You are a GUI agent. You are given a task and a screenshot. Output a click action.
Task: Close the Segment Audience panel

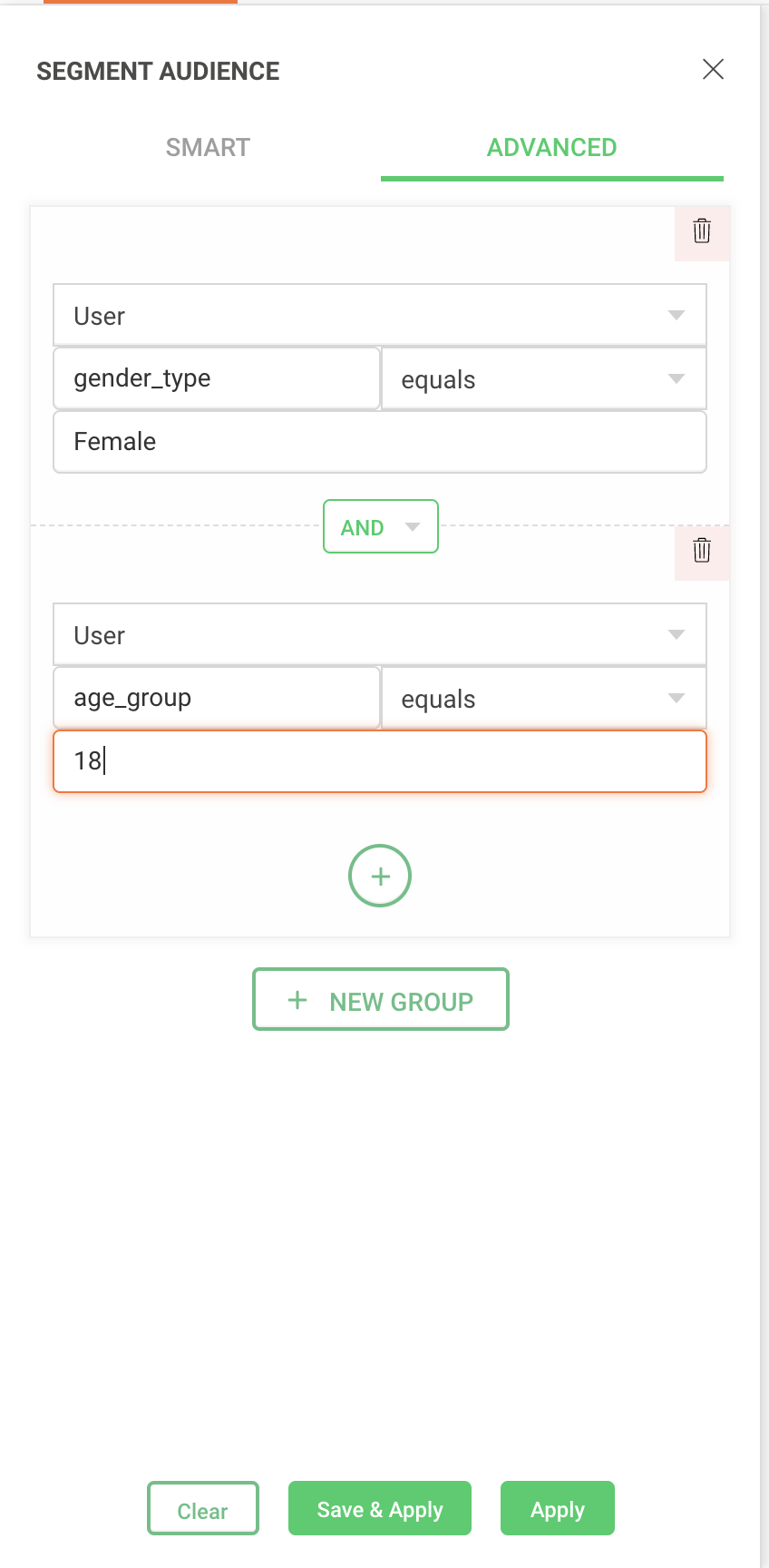click(x=713, y=69)
